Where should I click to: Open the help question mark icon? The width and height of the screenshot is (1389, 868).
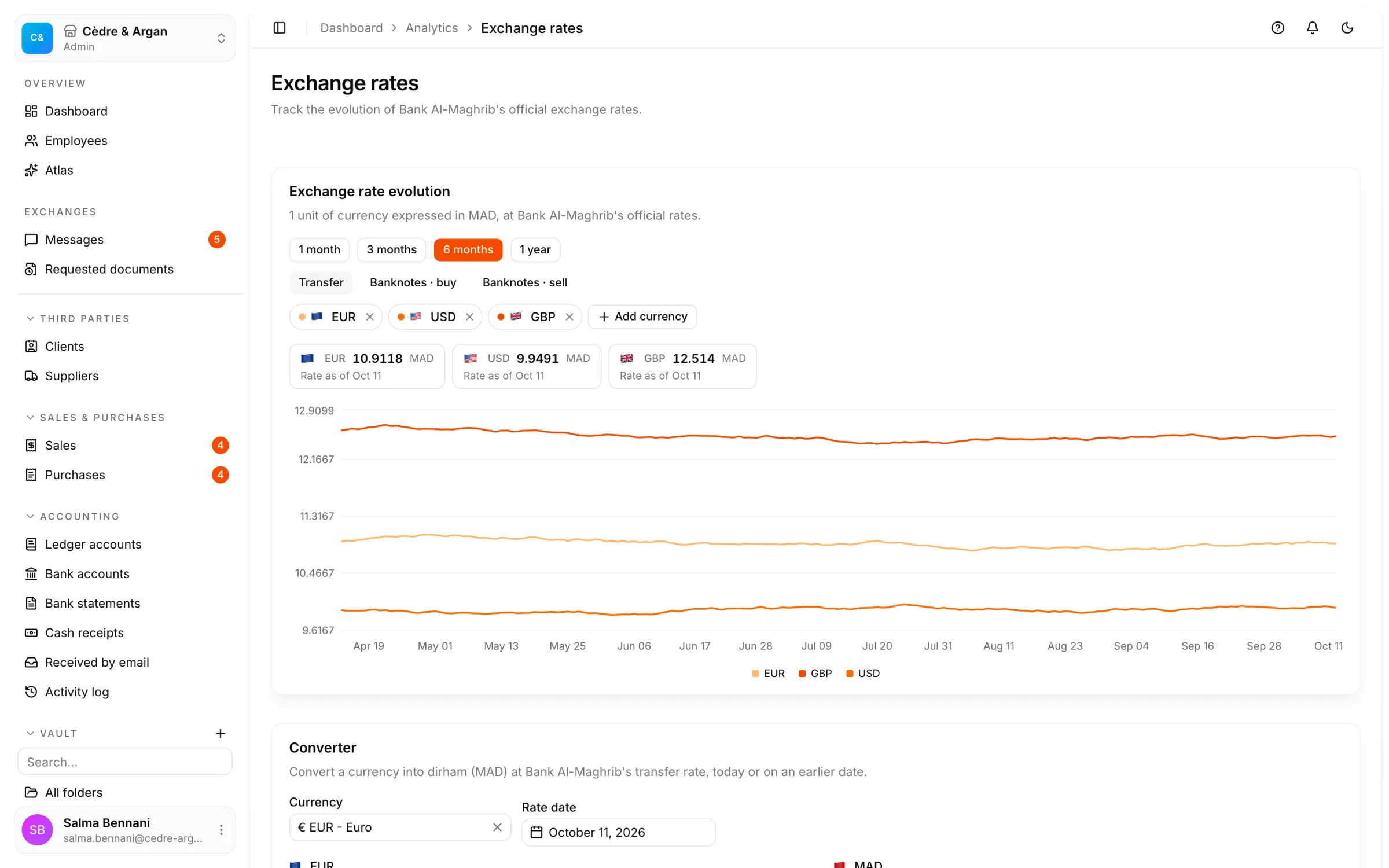pos(1277,28)
